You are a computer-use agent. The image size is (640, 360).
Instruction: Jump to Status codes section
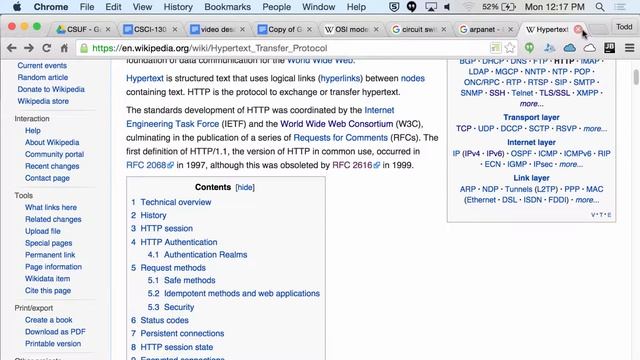click(164, 320)
